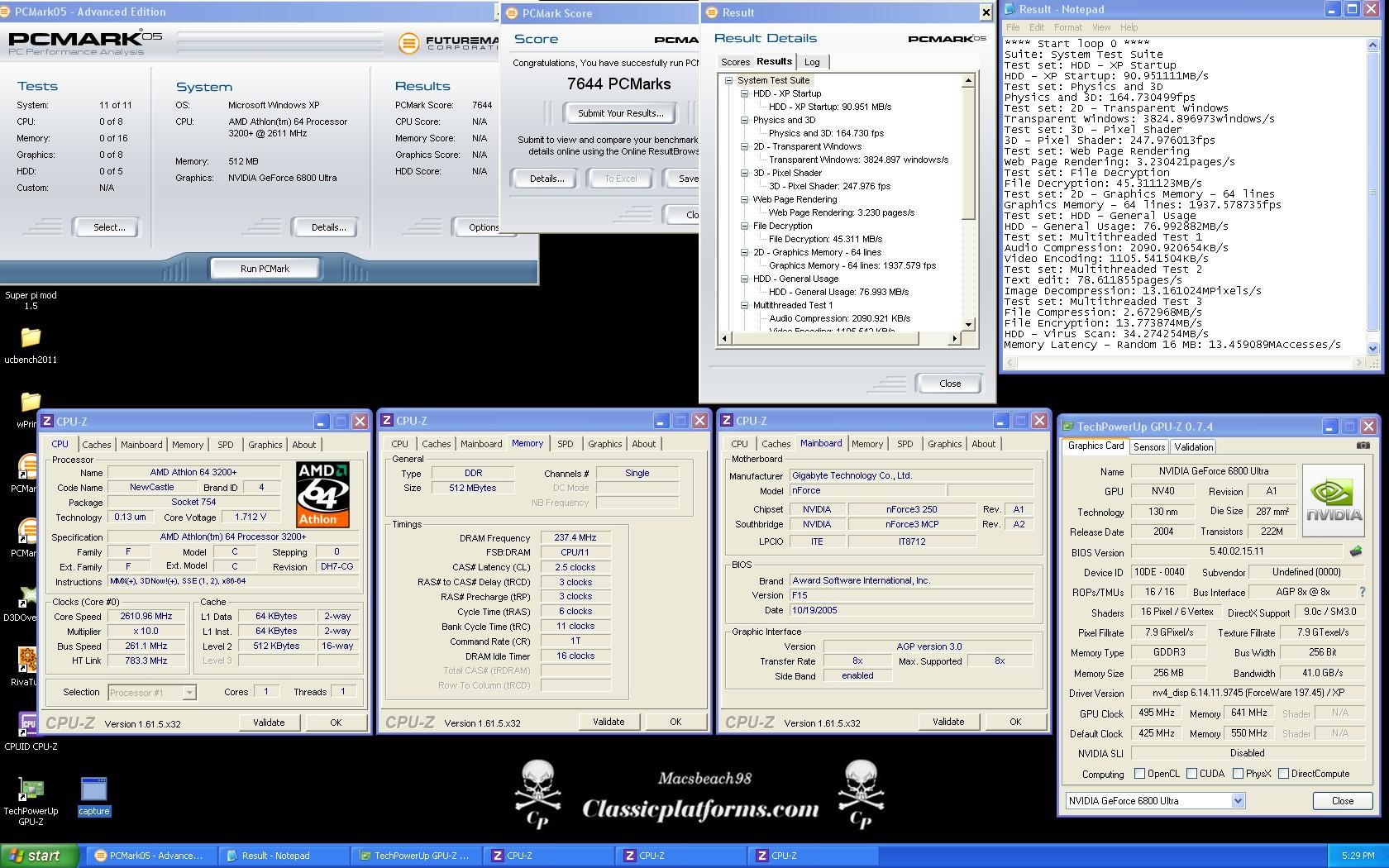Open the SPD tab in the Memory CPU-Z window
This screenshot has width=1389, height=868.
[566, 444]
